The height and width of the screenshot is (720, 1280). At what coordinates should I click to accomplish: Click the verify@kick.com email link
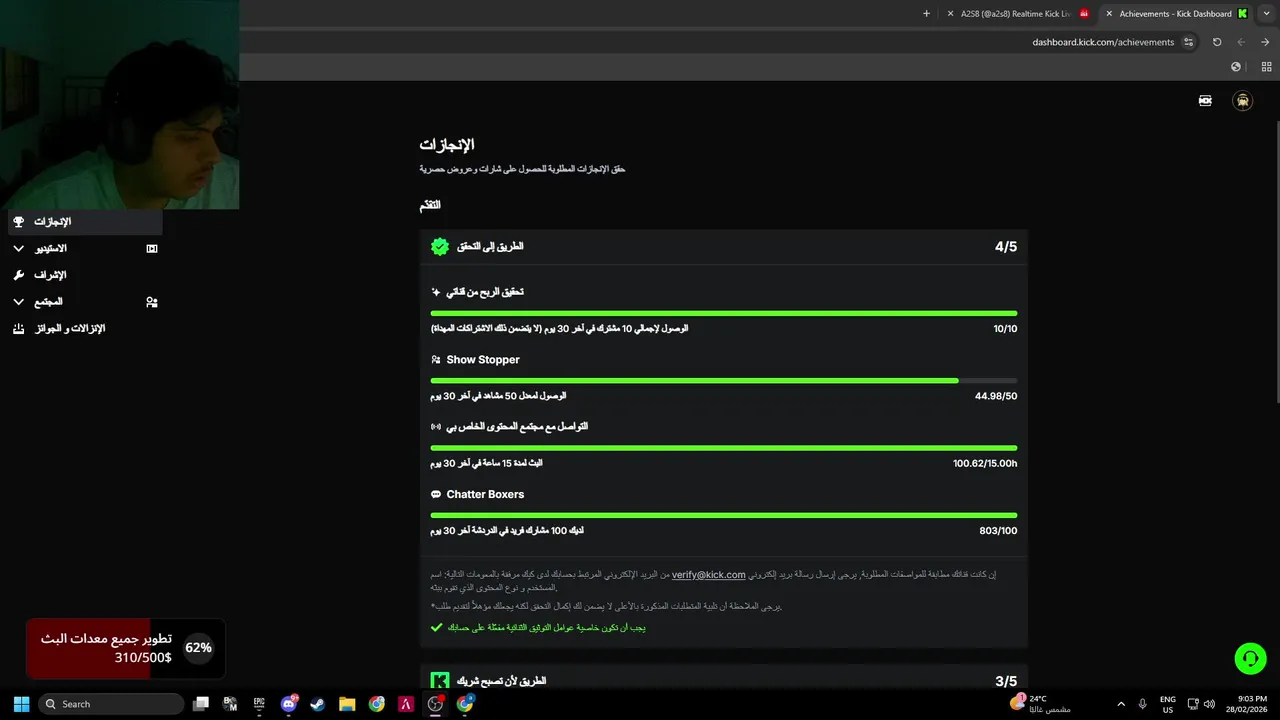(708, 575)
